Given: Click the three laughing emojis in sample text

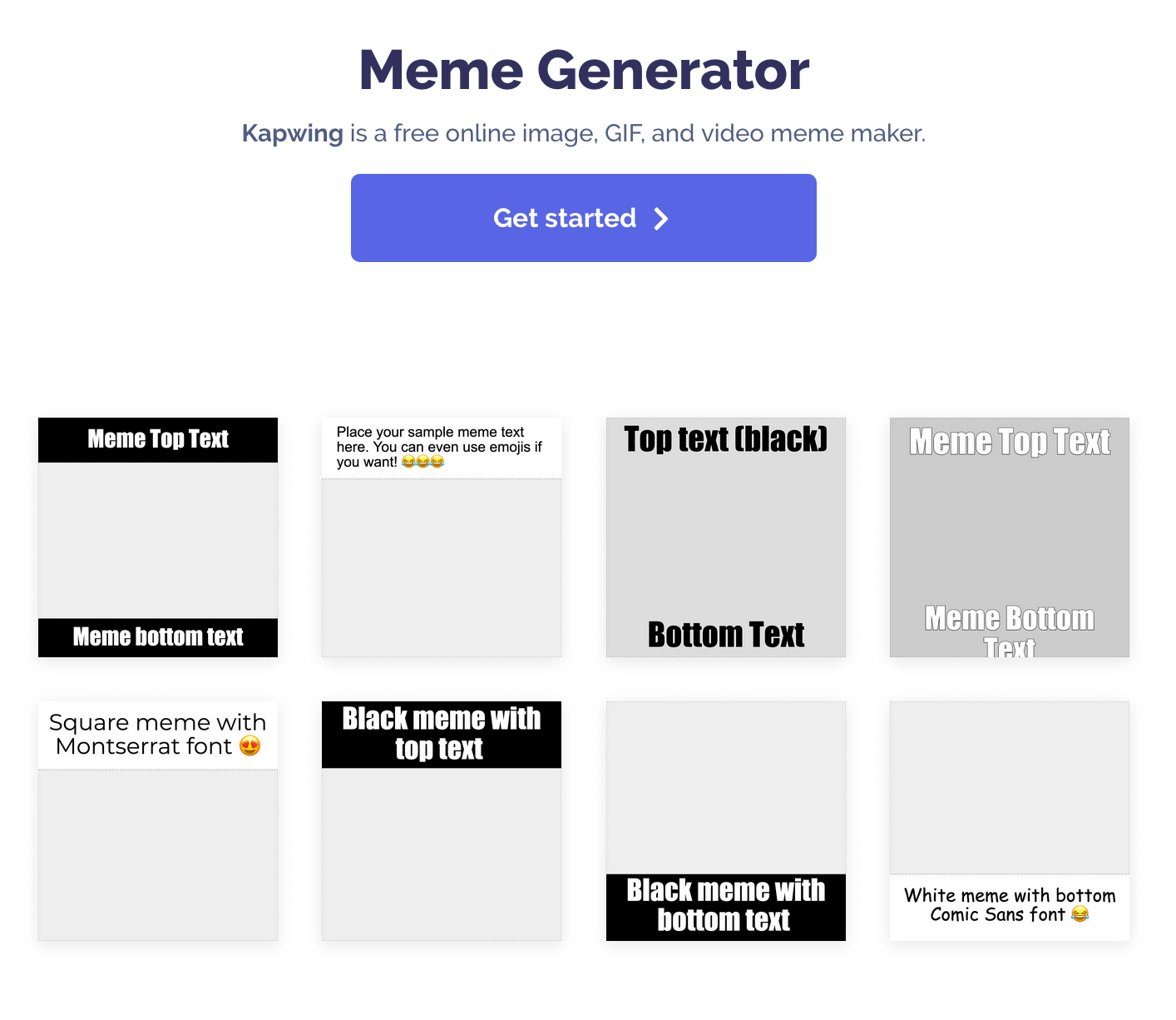Looking at the screenshot, I should [x=423, y=462].
